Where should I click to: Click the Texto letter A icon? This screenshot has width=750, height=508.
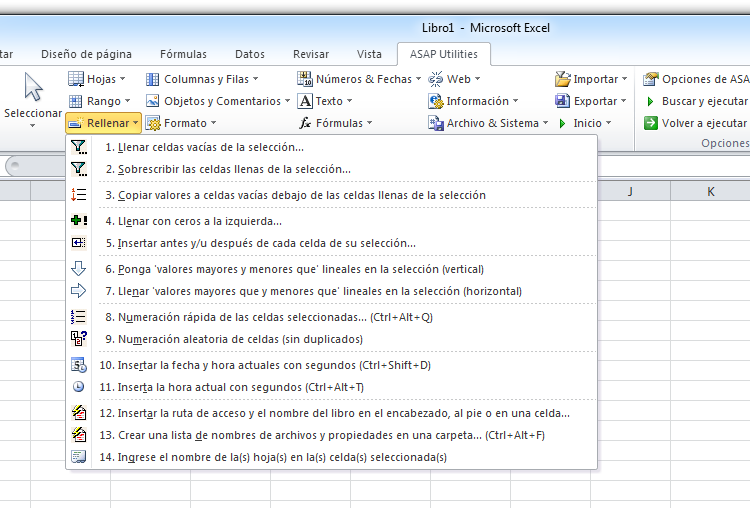(305, 101)
